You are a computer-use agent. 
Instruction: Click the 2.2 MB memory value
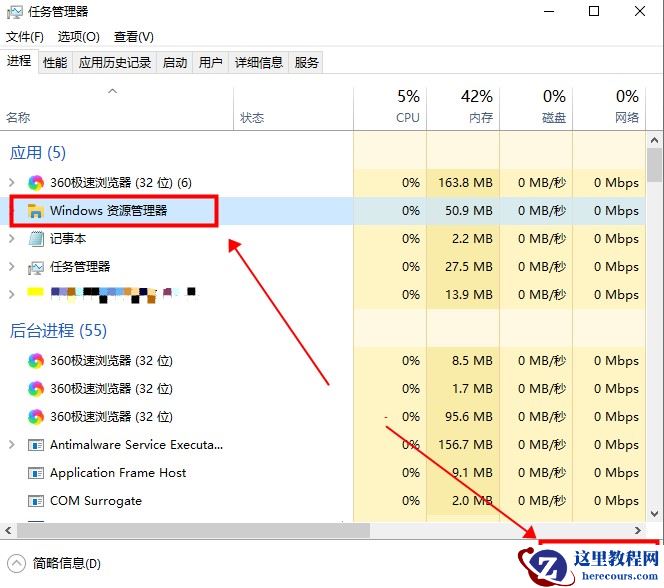472,239
